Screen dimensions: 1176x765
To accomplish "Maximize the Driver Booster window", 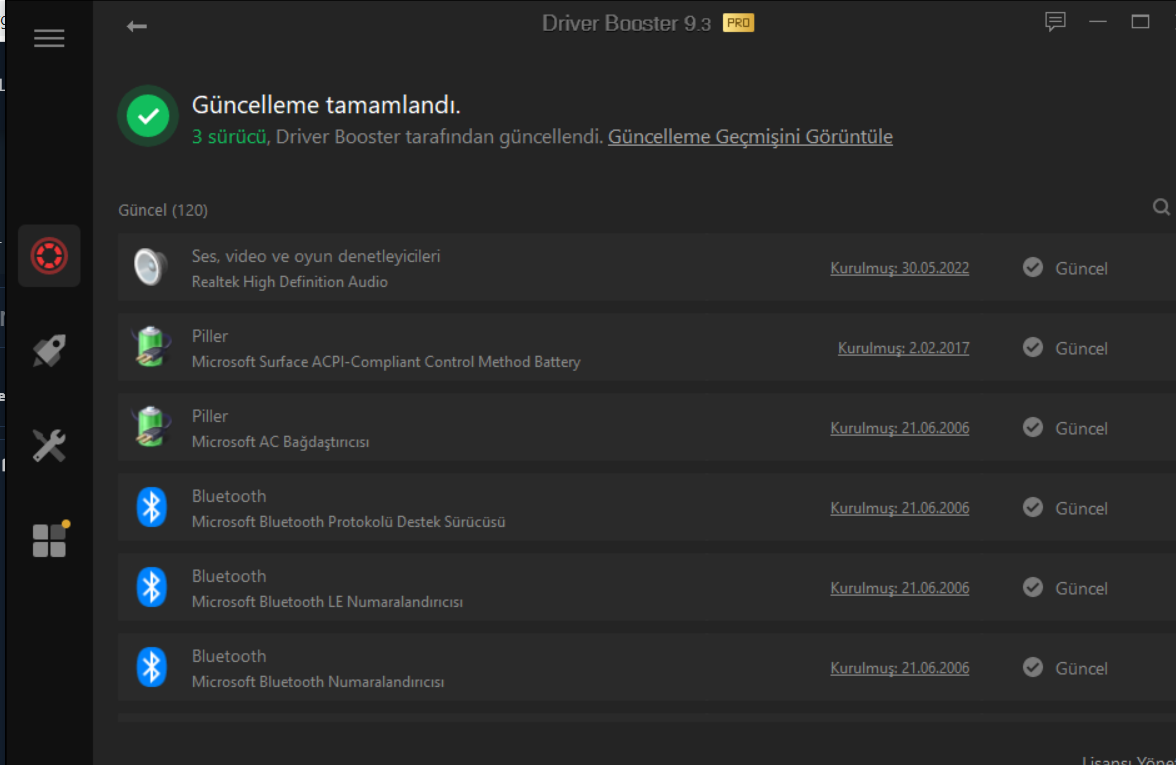I will pos(1140,22).
